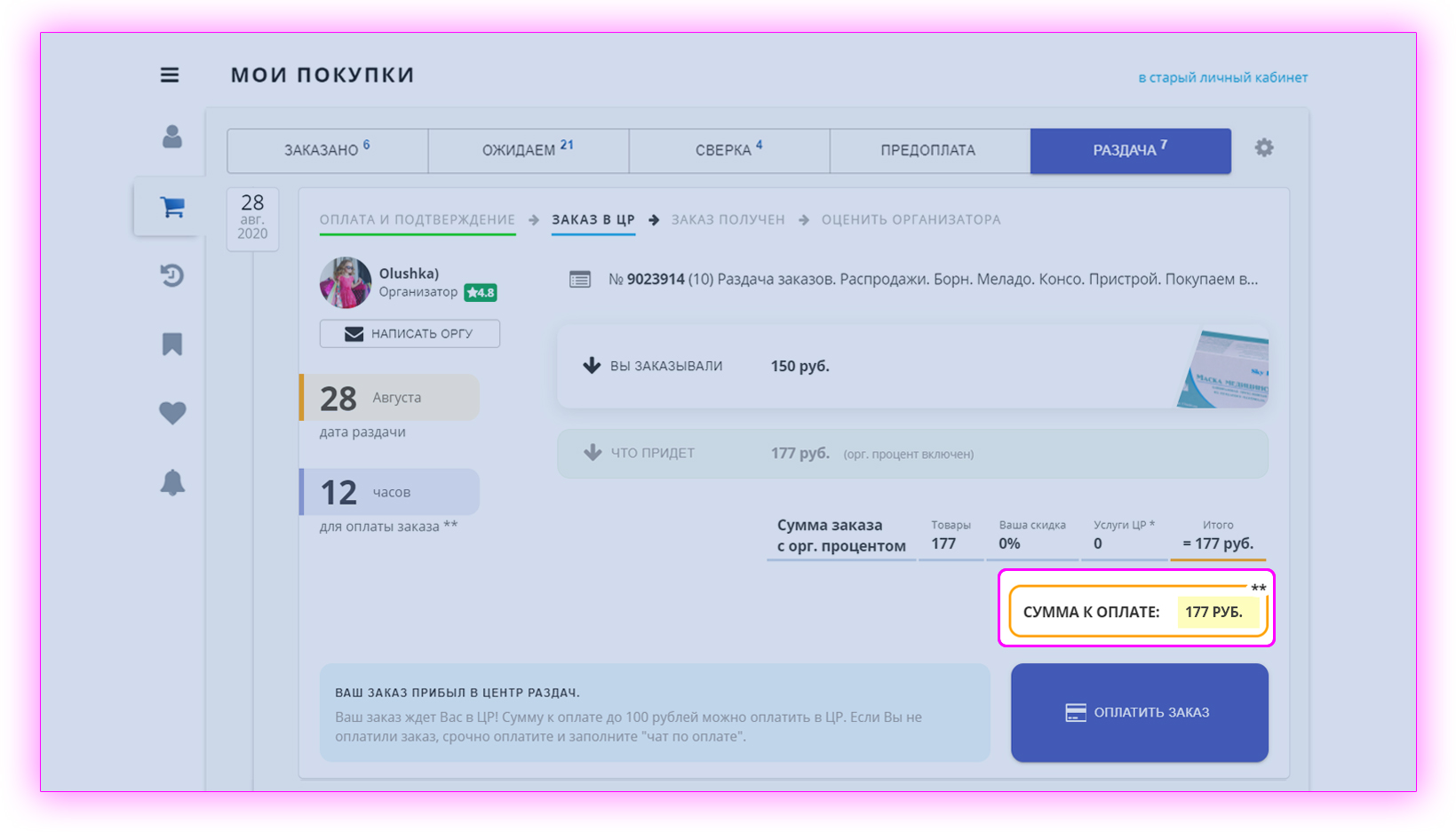Switch to the ПРЕДОПЛАТА tab

[x=930, y=150]
